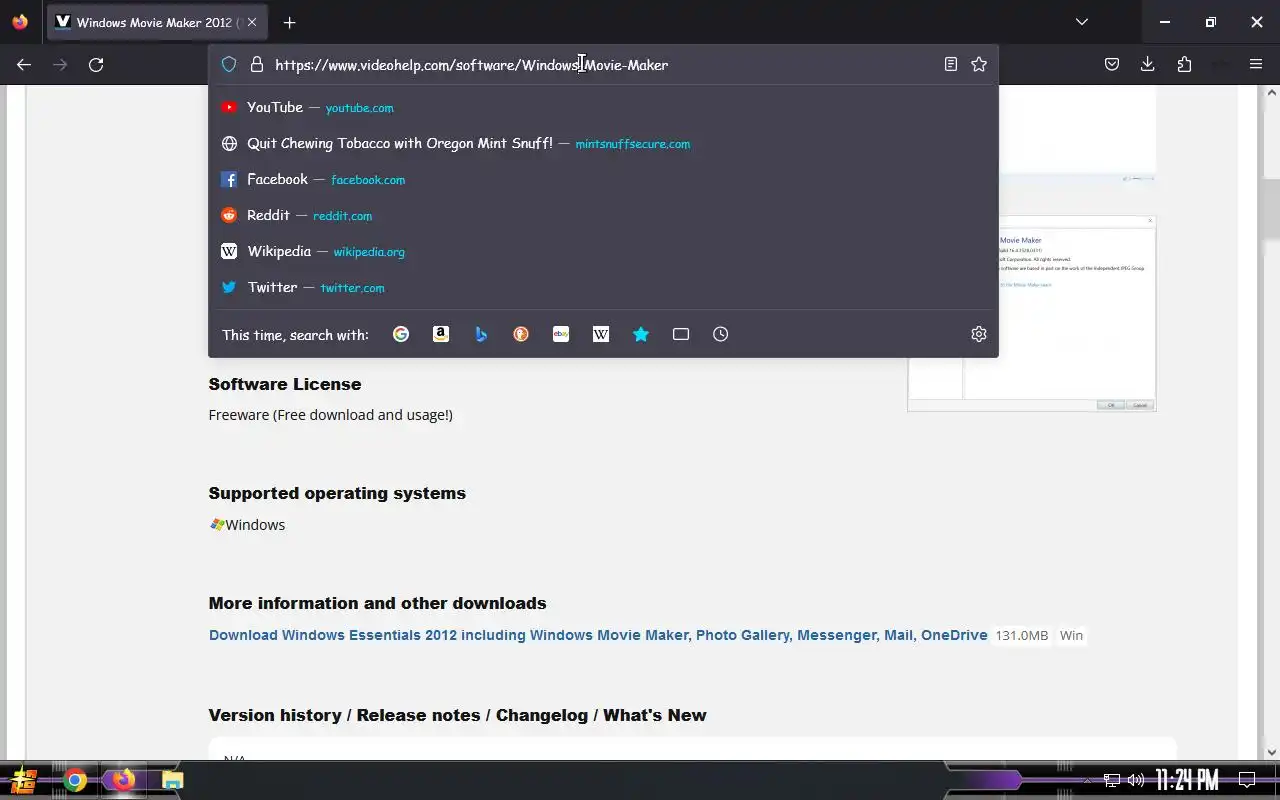Viewport: 1280px width, 800px height.
Task: Choose the Wikipedia suggestion
Action: click(603, 251)
